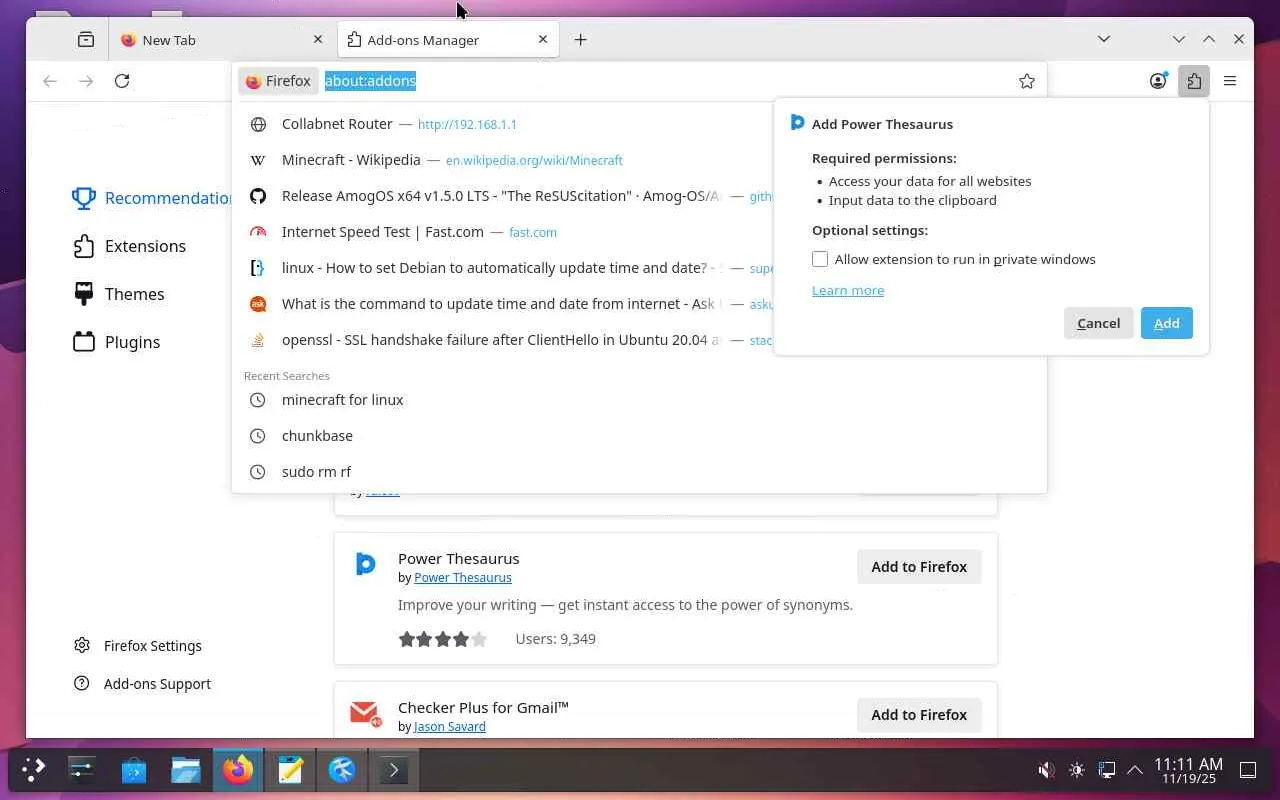This screenshot has height=800, width=1280.
Task: Open the KDE application launcher
Action: [34, 769]
